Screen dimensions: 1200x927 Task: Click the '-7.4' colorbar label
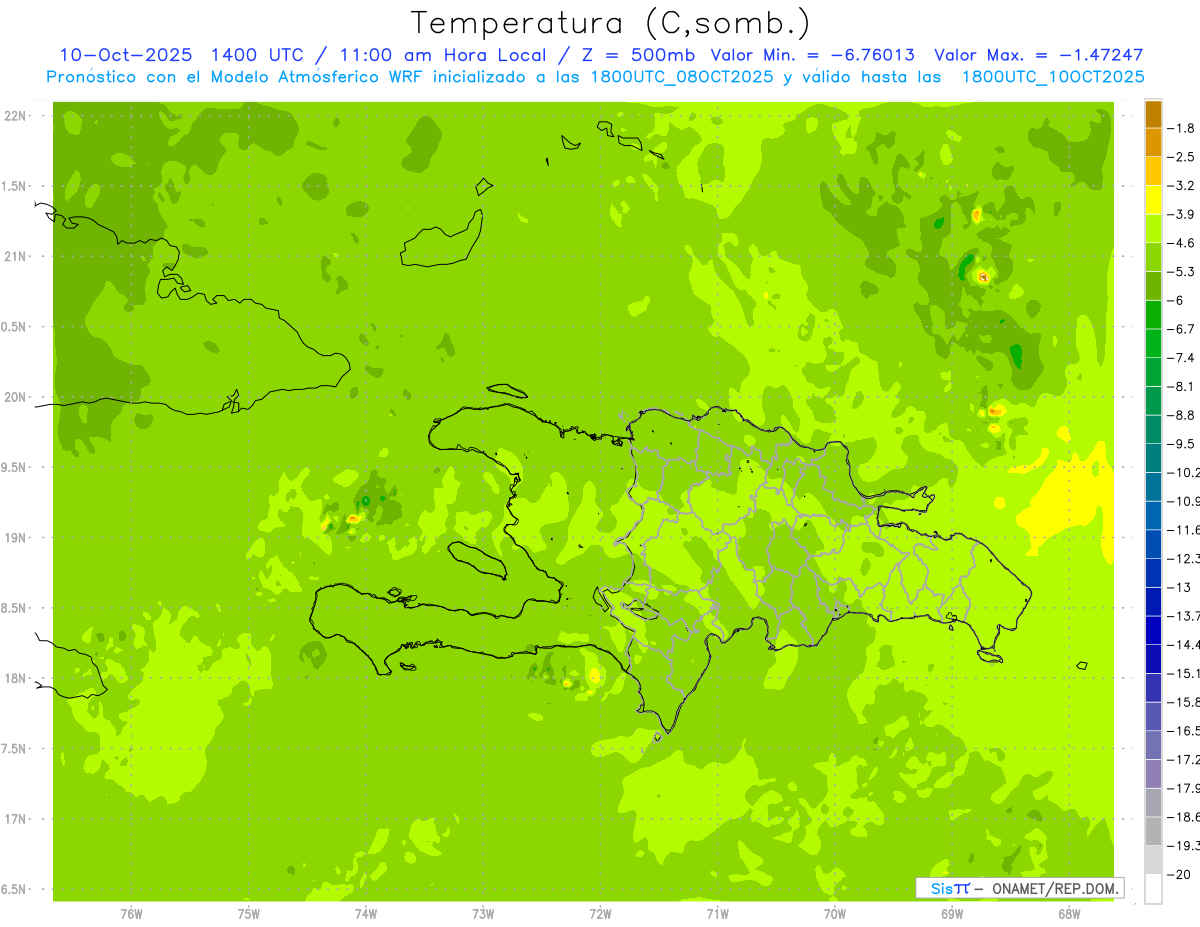[x=1183, y=358]
